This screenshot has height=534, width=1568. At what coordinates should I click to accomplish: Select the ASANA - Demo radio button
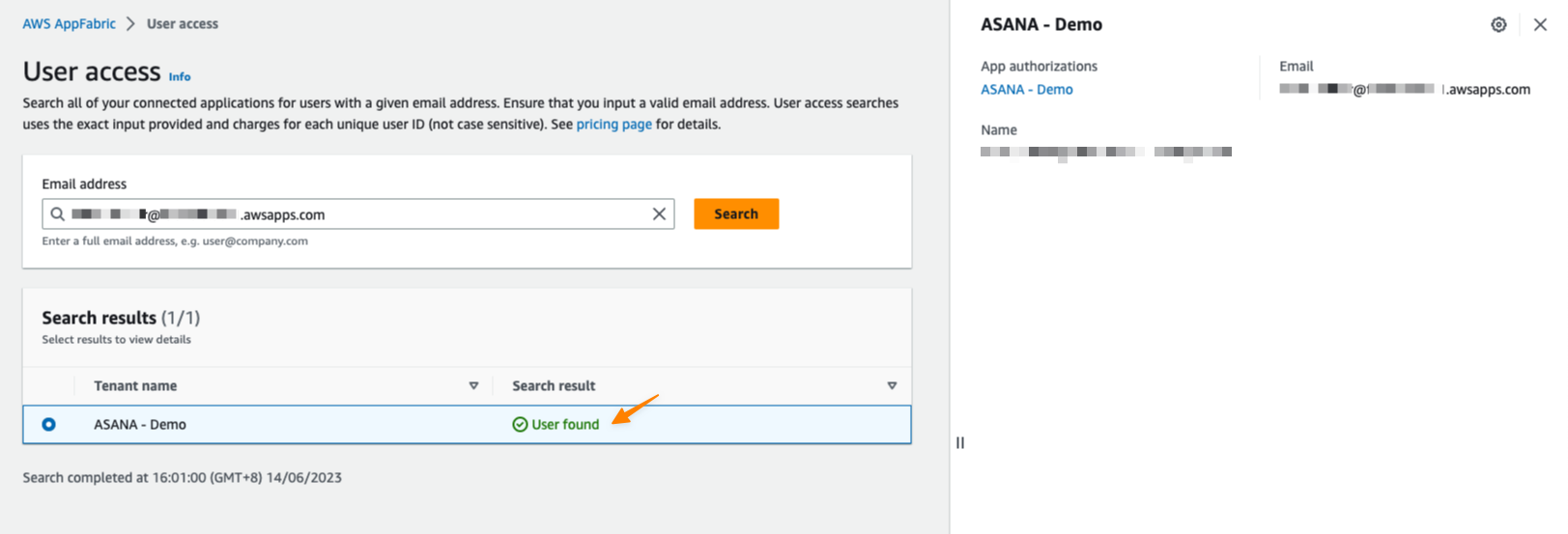point(49,424)
